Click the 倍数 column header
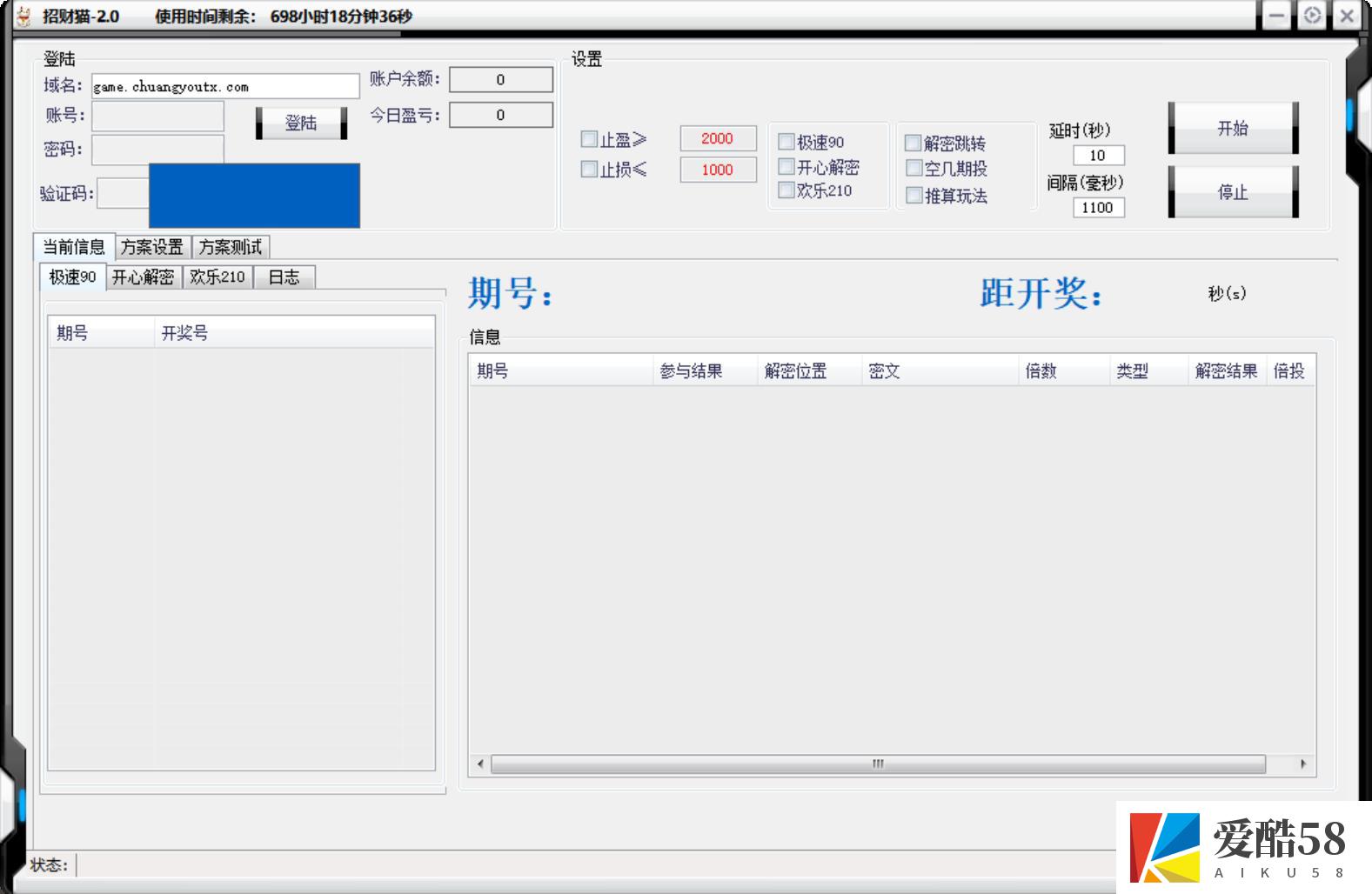The image size is (1372, 894). (1064, 370)
